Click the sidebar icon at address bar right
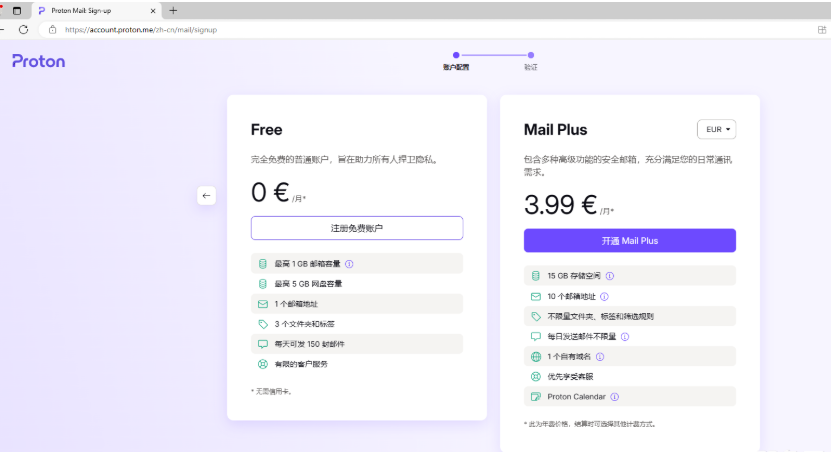This screenshot has height=452, width=831. tap(821, 30)
